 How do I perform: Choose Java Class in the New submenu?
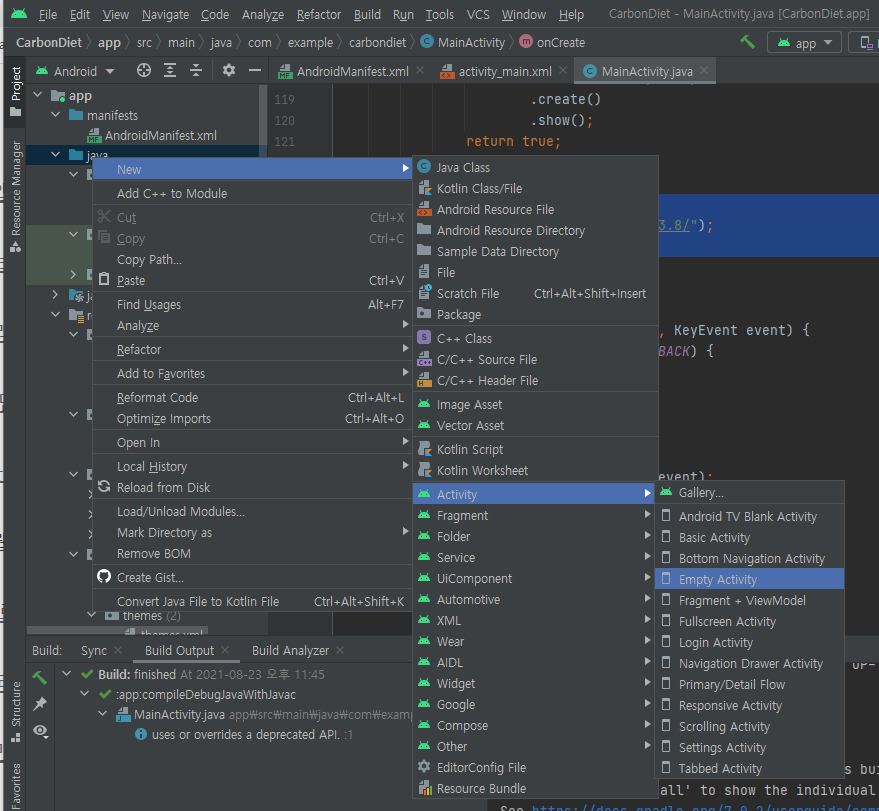(x=535, y=168)
